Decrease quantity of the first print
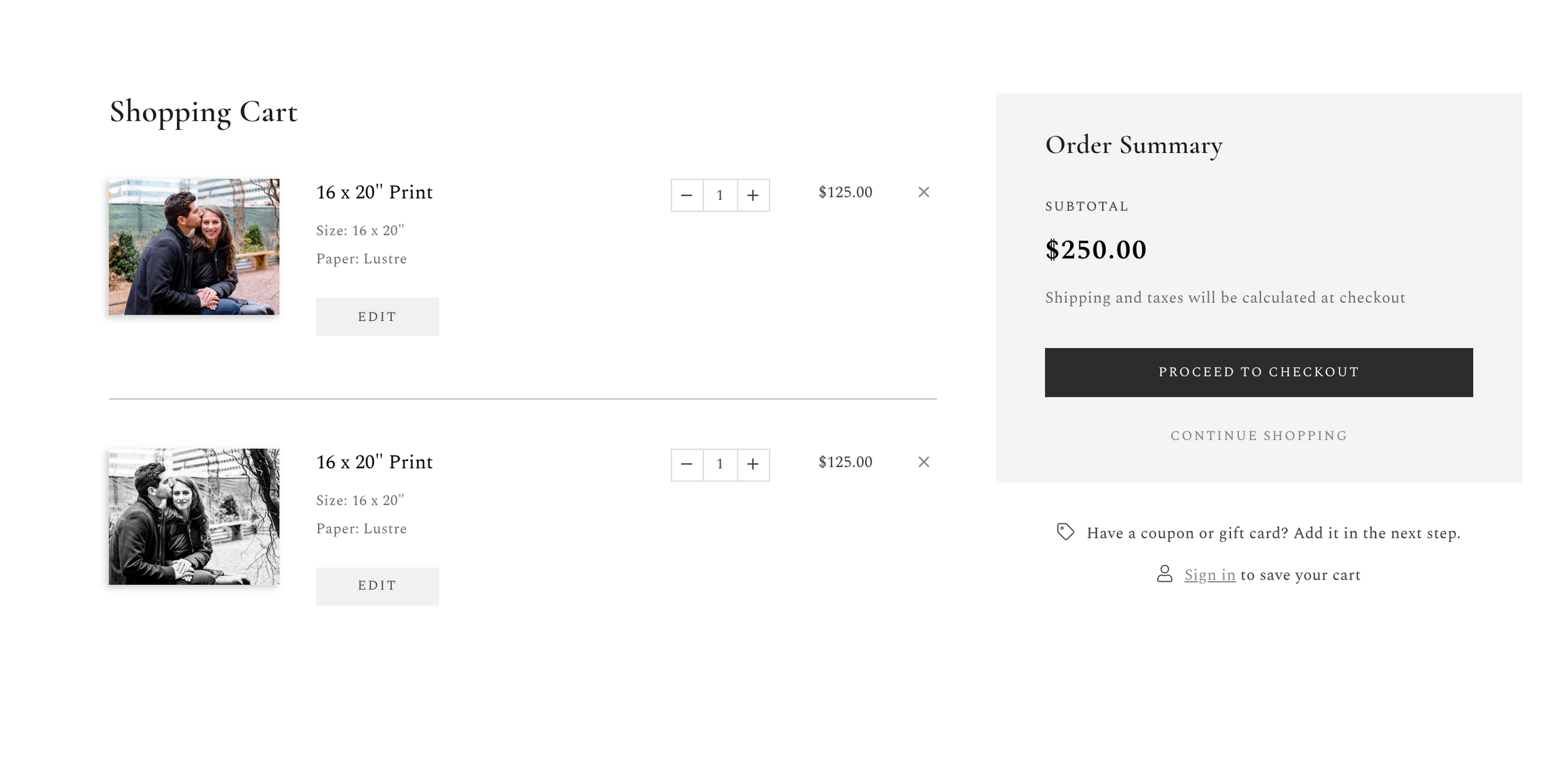This screenshot has width=1568, height=770. pyautogui.click(x=687, y=195)
